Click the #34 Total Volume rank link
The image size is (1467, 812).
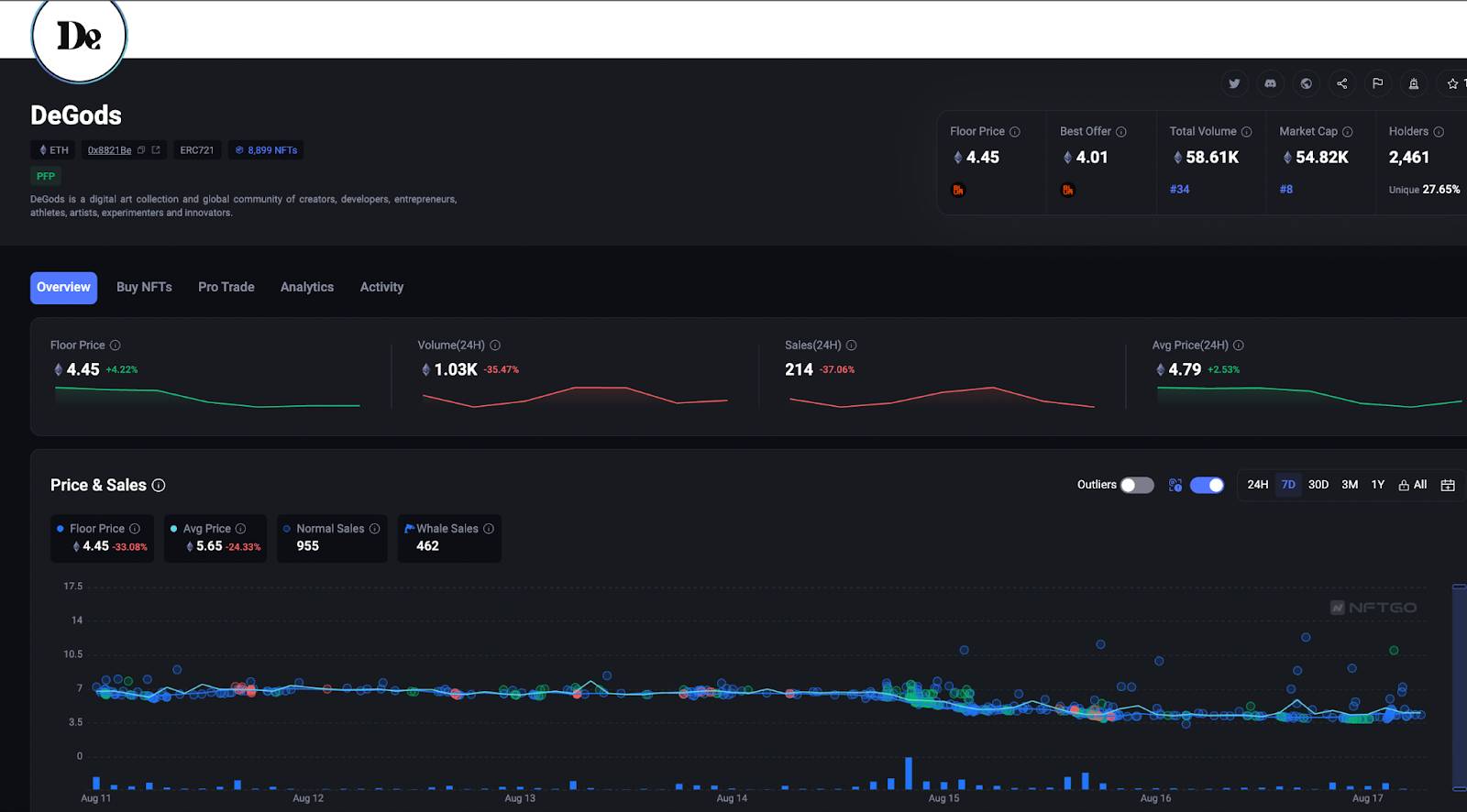(x=1179, y=190)
